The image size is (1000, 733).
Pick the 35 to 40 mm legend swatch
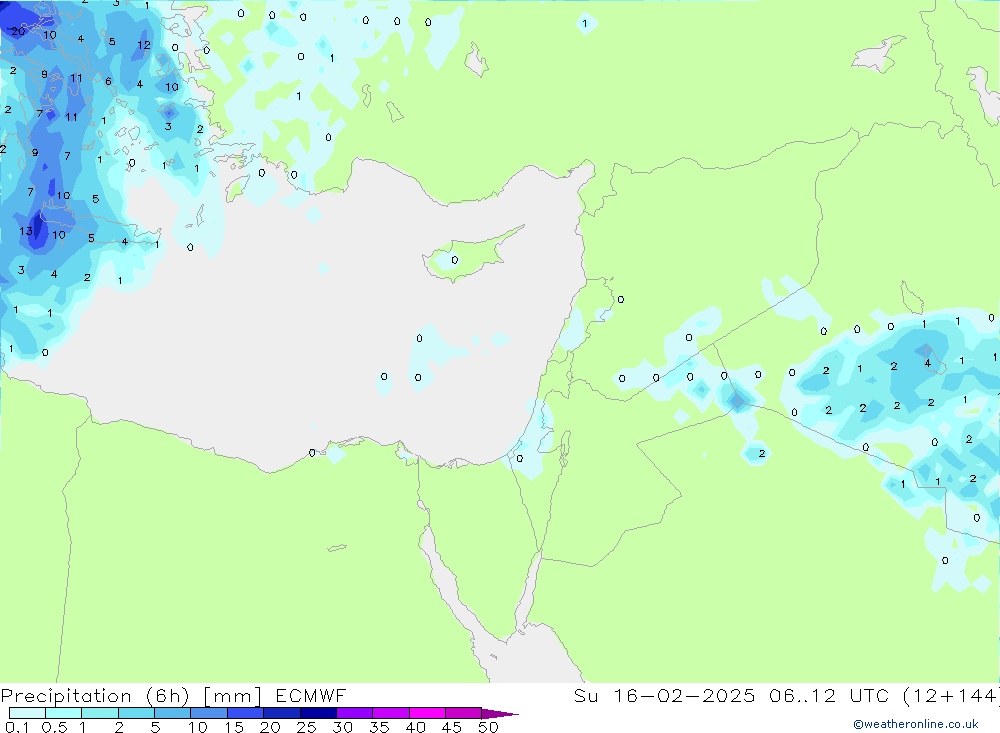coord(391,713)
